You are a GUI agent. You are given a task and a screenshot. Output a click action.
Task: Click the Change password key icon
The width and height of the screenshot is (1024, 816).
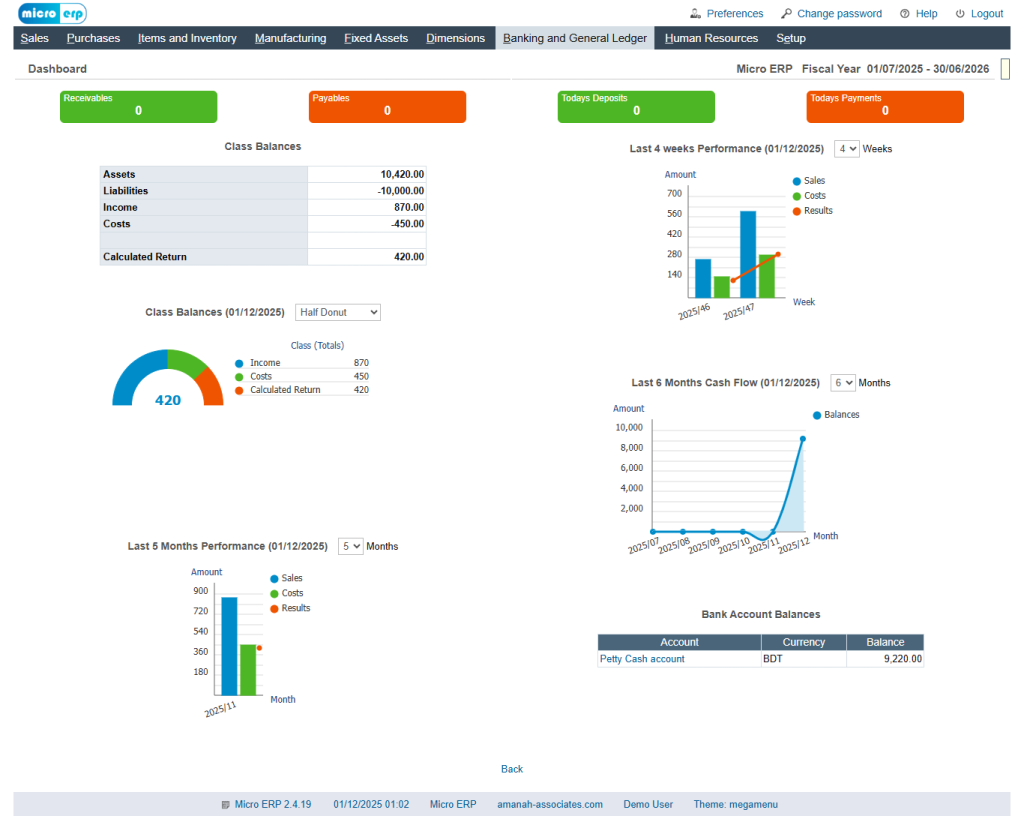[x=787, y=14]
